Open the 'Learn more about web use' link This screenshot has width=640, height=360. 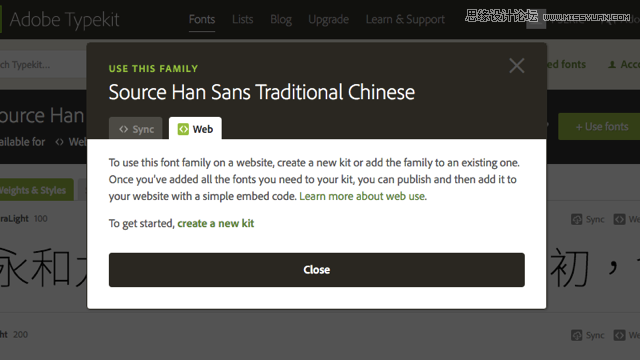click(x=363, y=196)
